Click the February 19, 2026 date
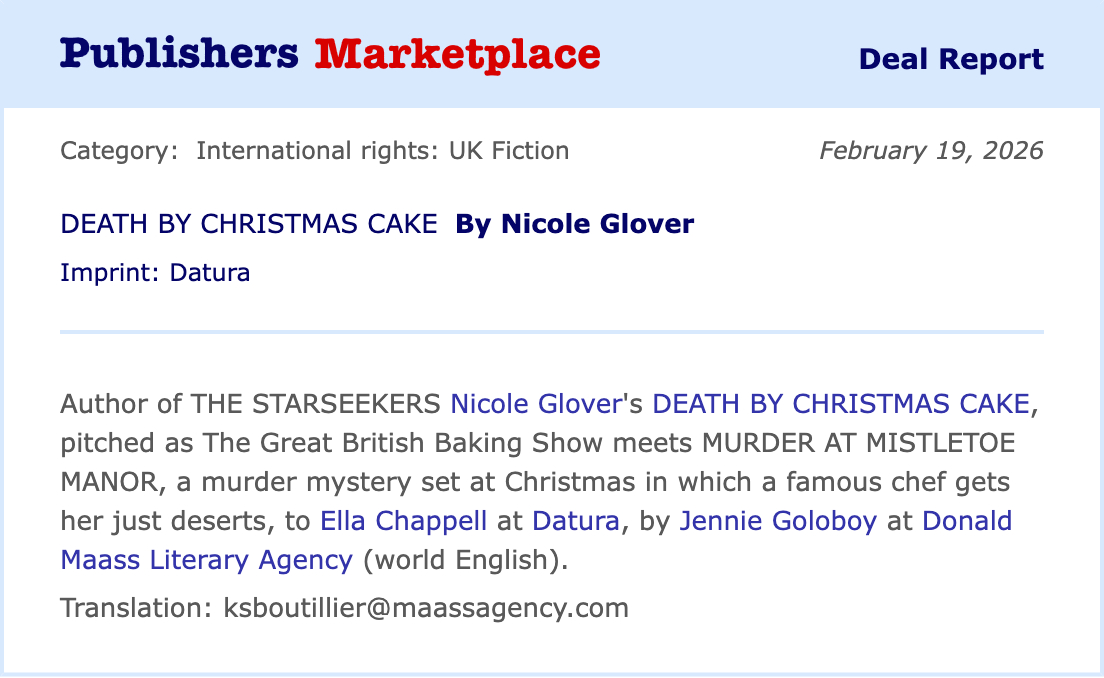The image size is (1104, 678). pos(930,151)
